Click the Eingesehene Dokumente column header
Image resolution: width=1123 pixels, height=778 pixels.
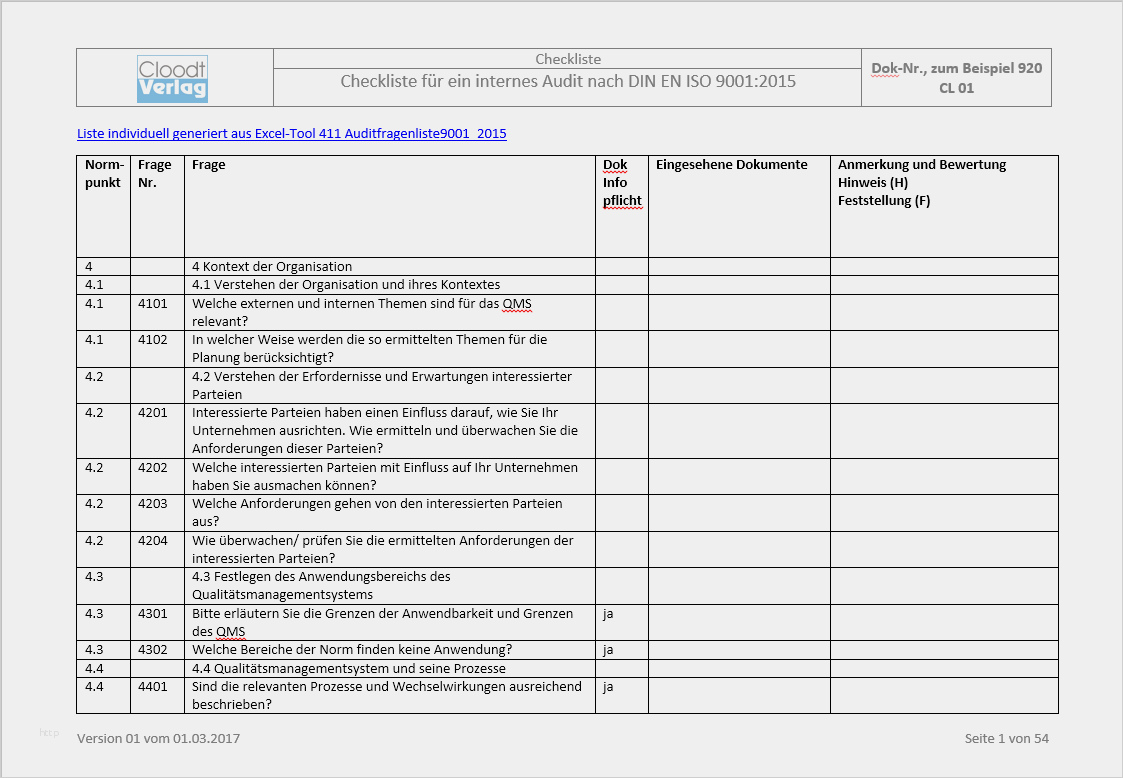(731, 165)
